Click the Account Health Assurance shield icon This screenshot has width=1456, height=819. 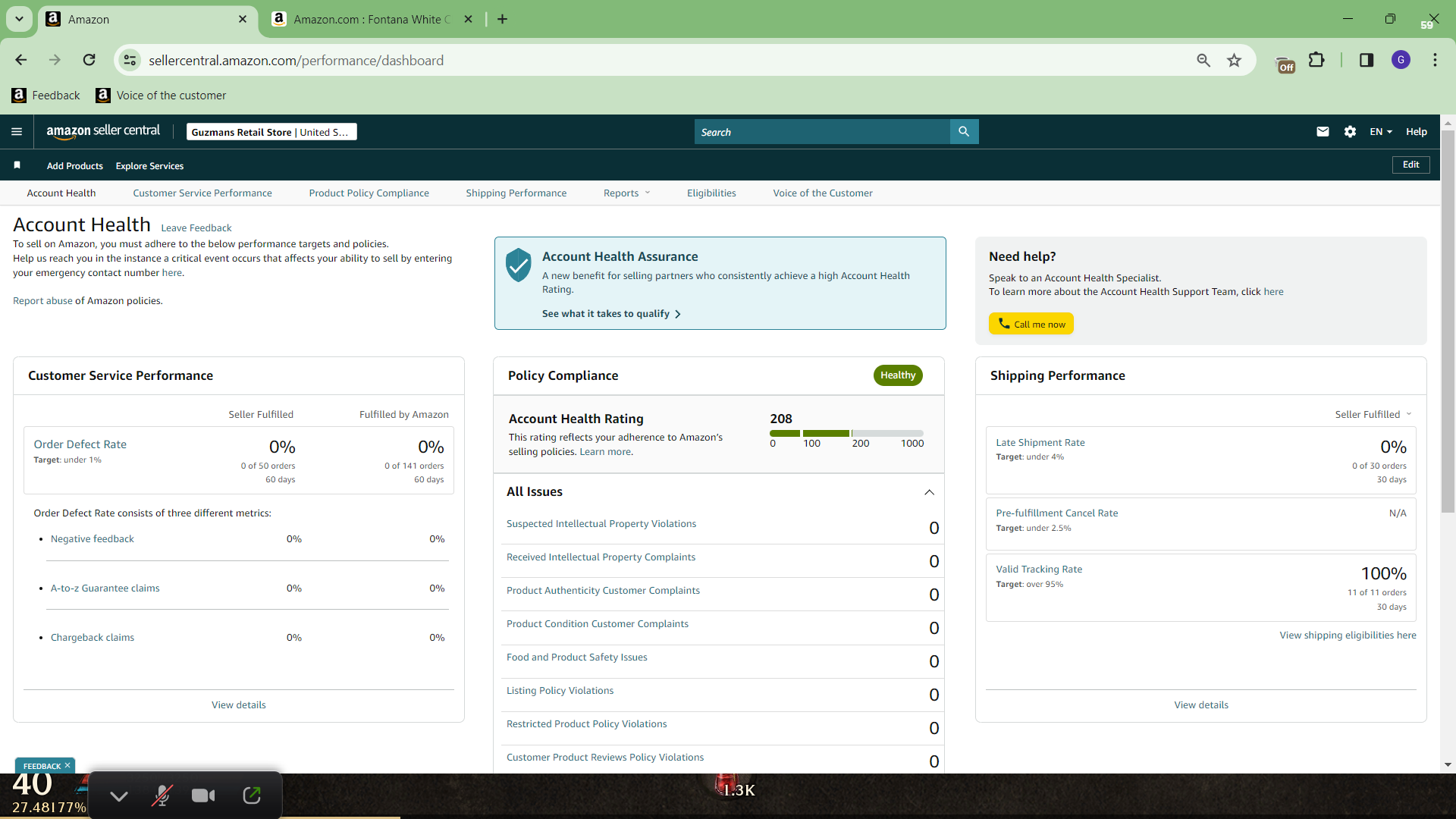[x=519, y=265]
